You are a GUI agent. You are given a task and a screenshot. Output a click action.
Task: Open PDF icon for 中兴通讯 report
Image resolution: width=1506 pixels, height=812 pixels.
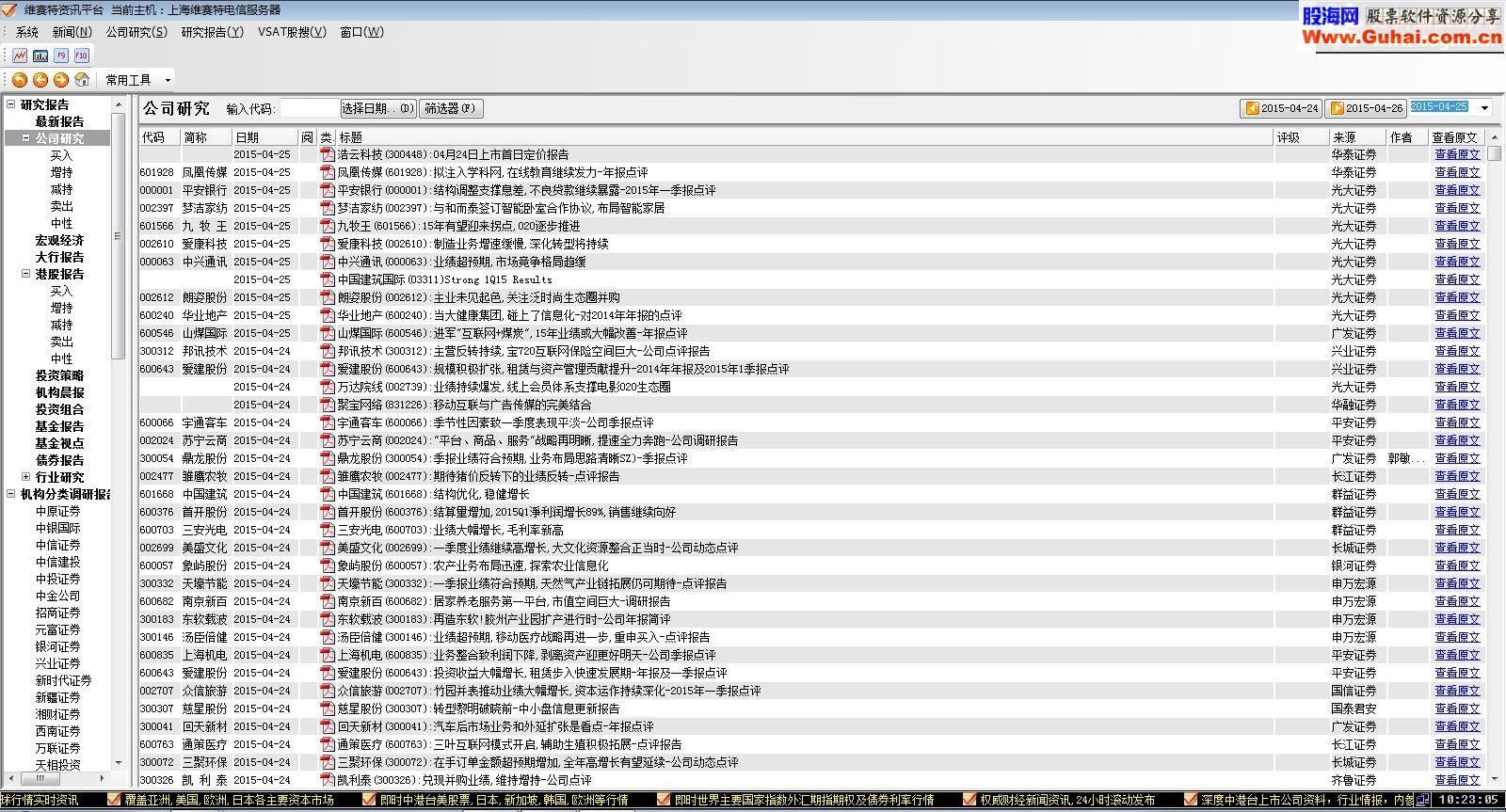tap(328, 262)
